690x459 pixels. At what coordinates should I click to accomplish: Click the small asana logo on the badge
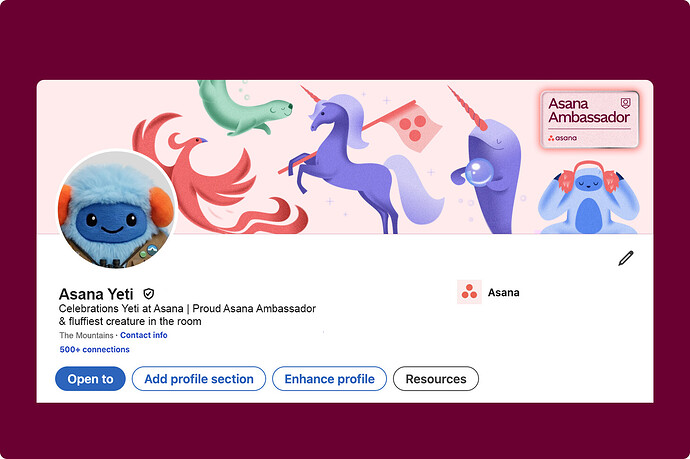click(x=562, y=138)
